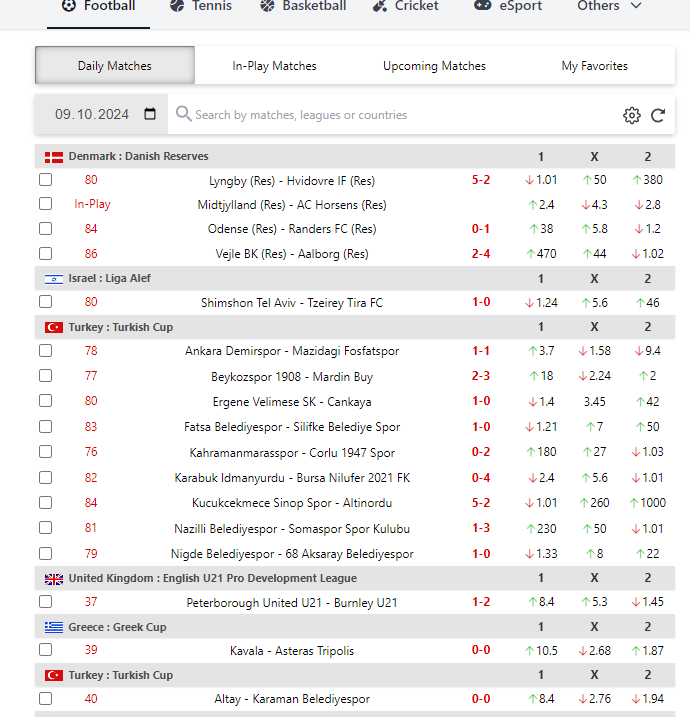Click the 1000 away odds for Altinordu
The height and width of the screenshot is (717, 690).
coord(647,503)
